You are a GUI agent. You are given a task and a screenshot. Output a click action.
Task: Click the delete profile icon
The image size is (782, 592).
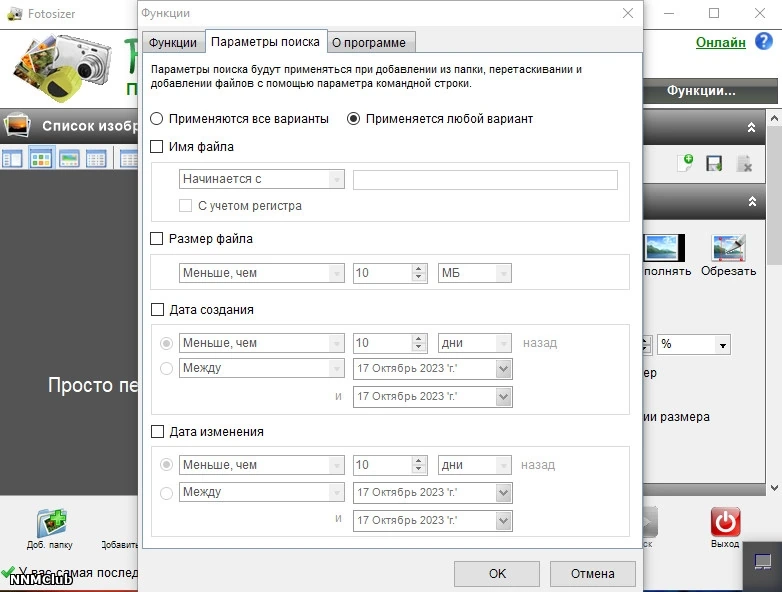tap(744, 163)
